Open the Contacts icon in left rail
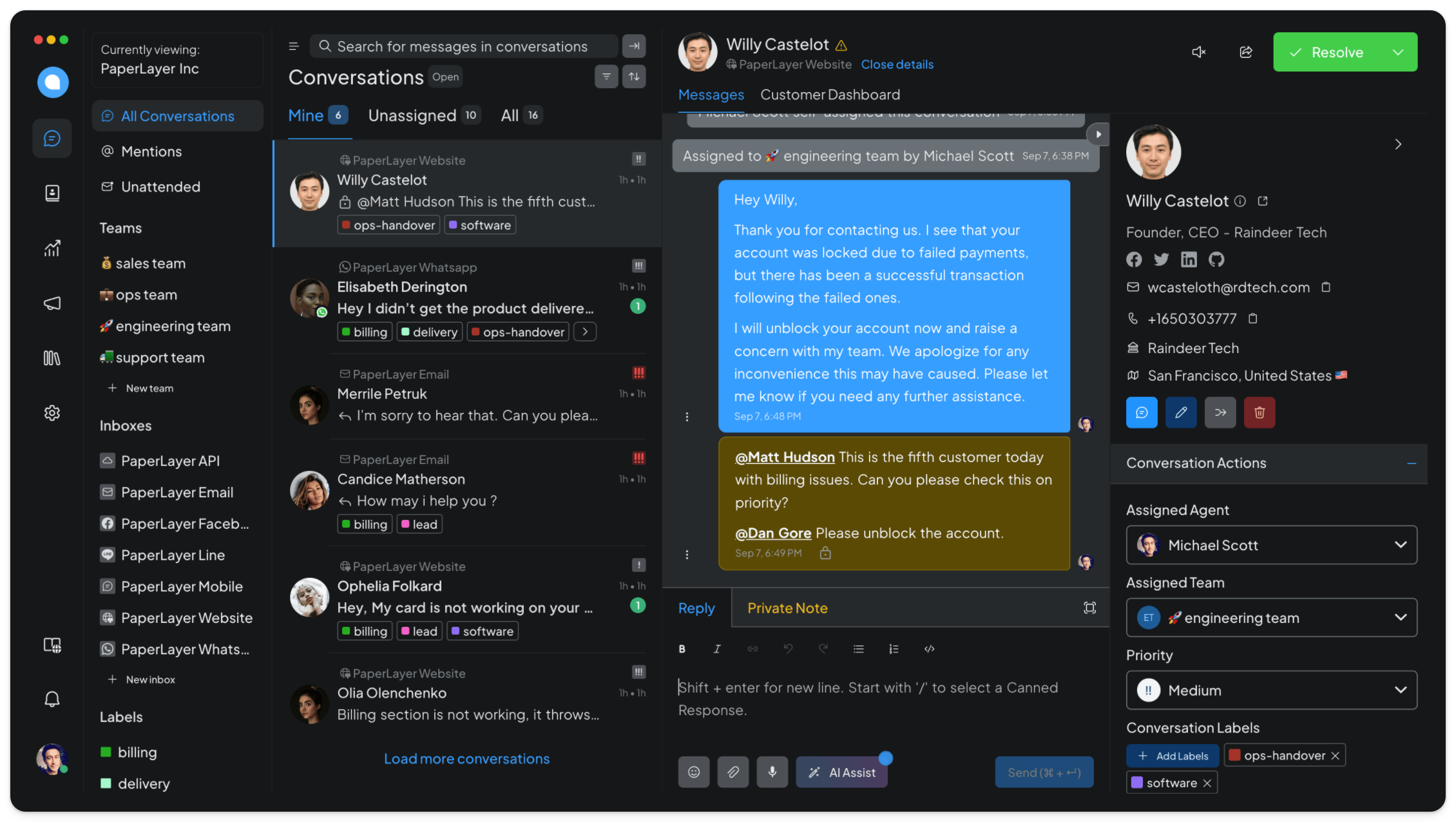The width and height of the screenshot is (1456, 822). coord(52,193)
